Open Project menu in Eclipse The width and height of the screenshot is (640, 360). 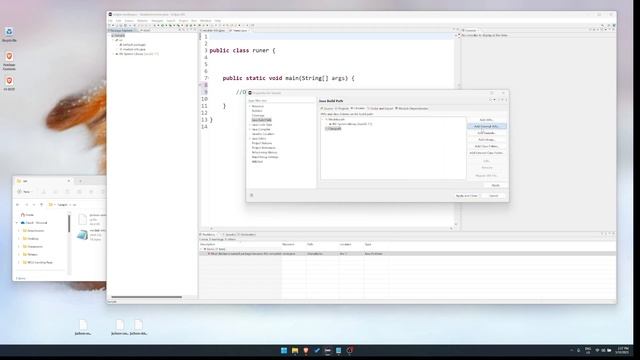pos(184,20)
